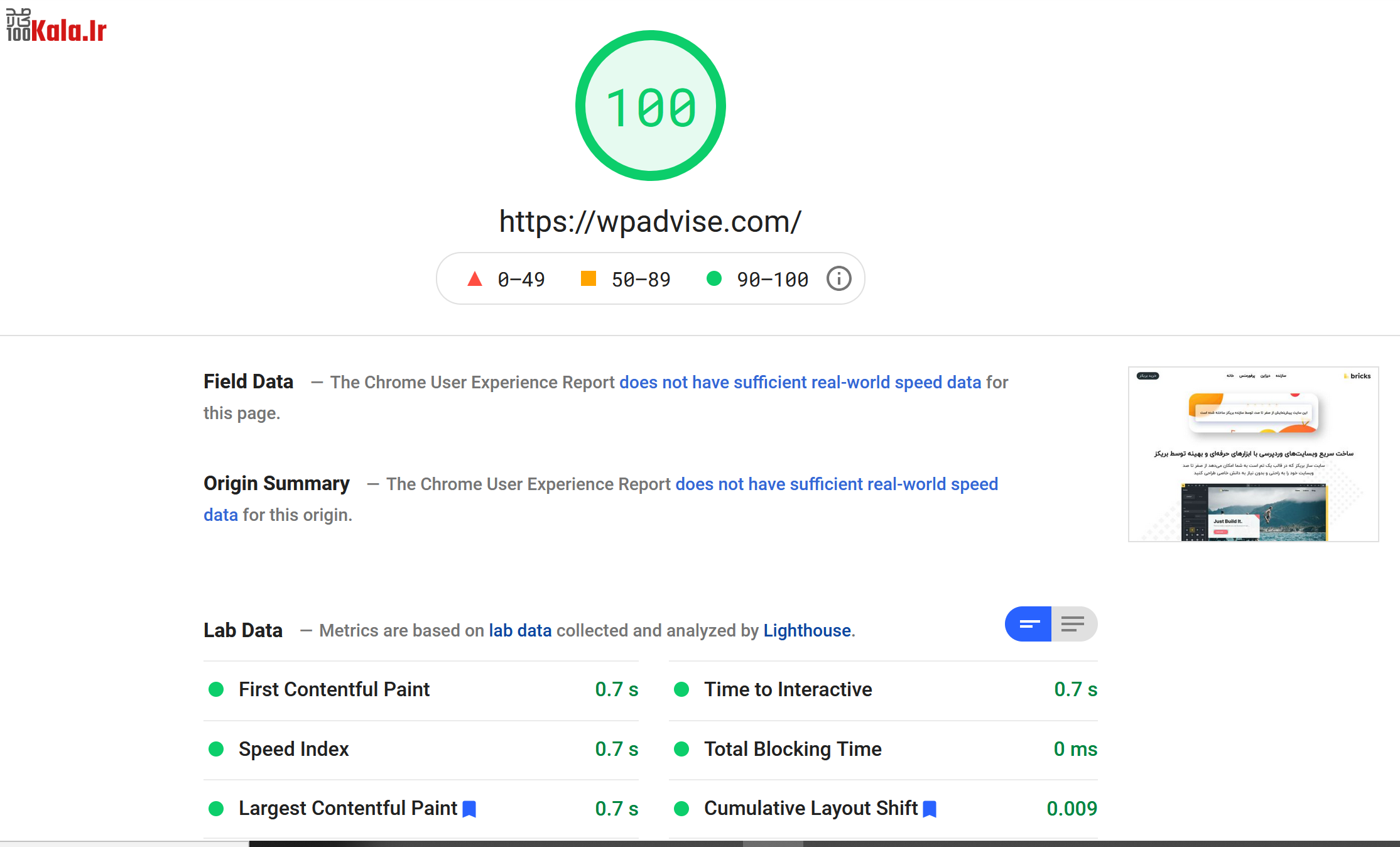Image resolution: width=1400 pixels, height=847 pixels.
Task: Click the page screenshot thumbnail
Action: (x=1253, y=454)
